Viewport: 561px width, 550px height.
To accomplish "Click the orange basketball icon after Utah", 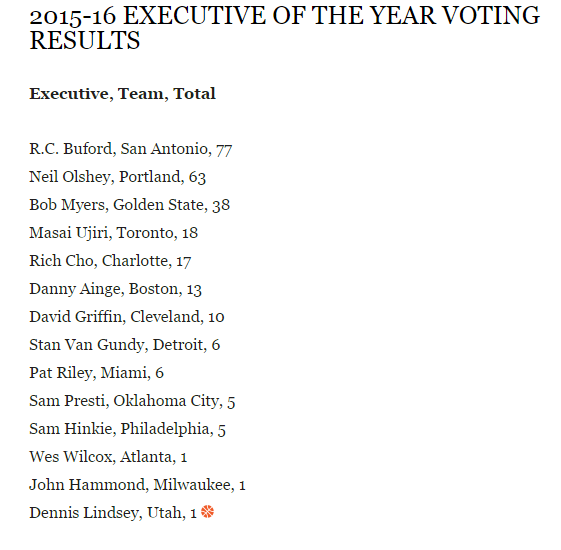I will click(x=208, y=512).
